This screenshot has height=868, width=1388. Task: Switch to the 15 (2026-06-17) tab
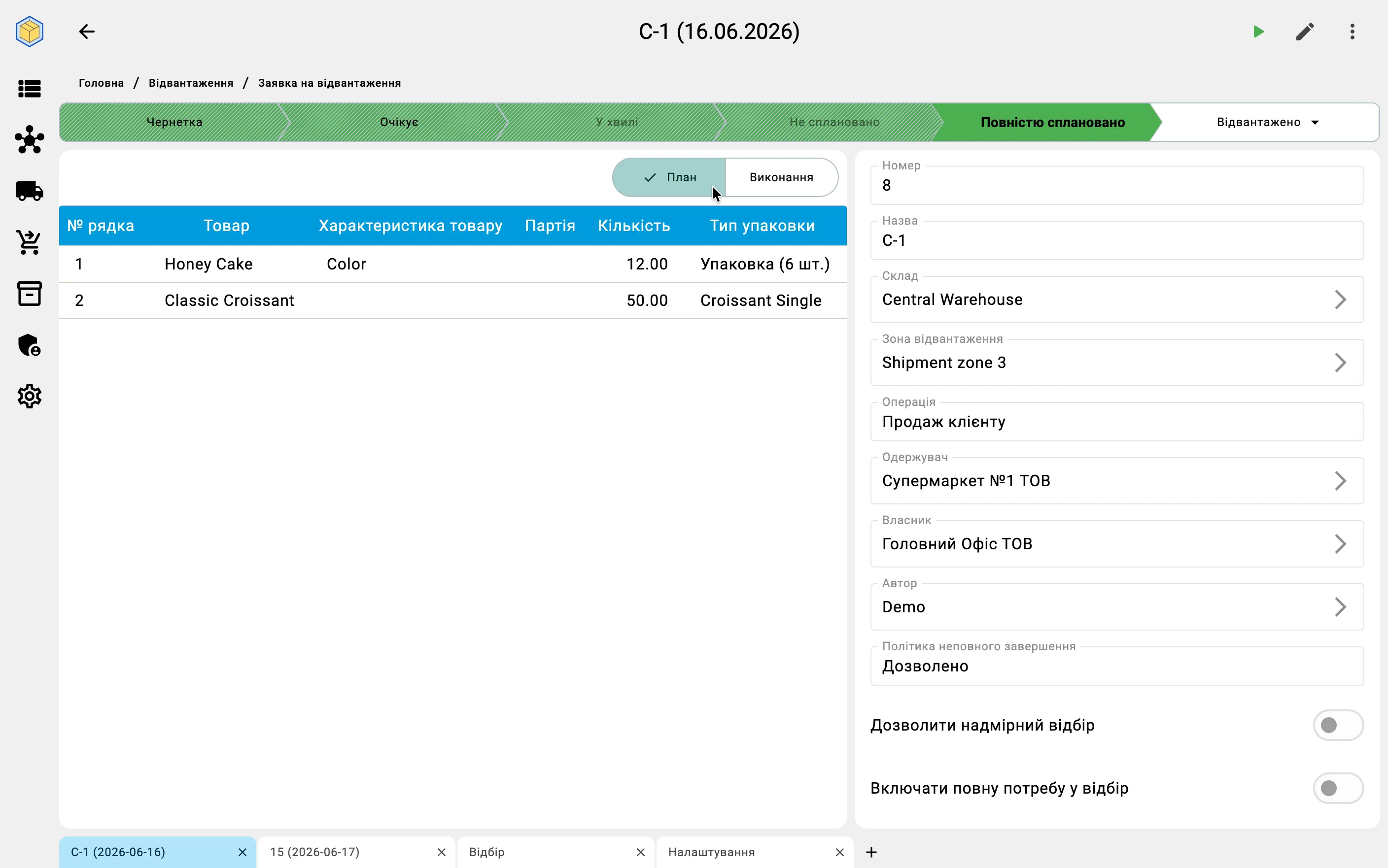[356, 853]
